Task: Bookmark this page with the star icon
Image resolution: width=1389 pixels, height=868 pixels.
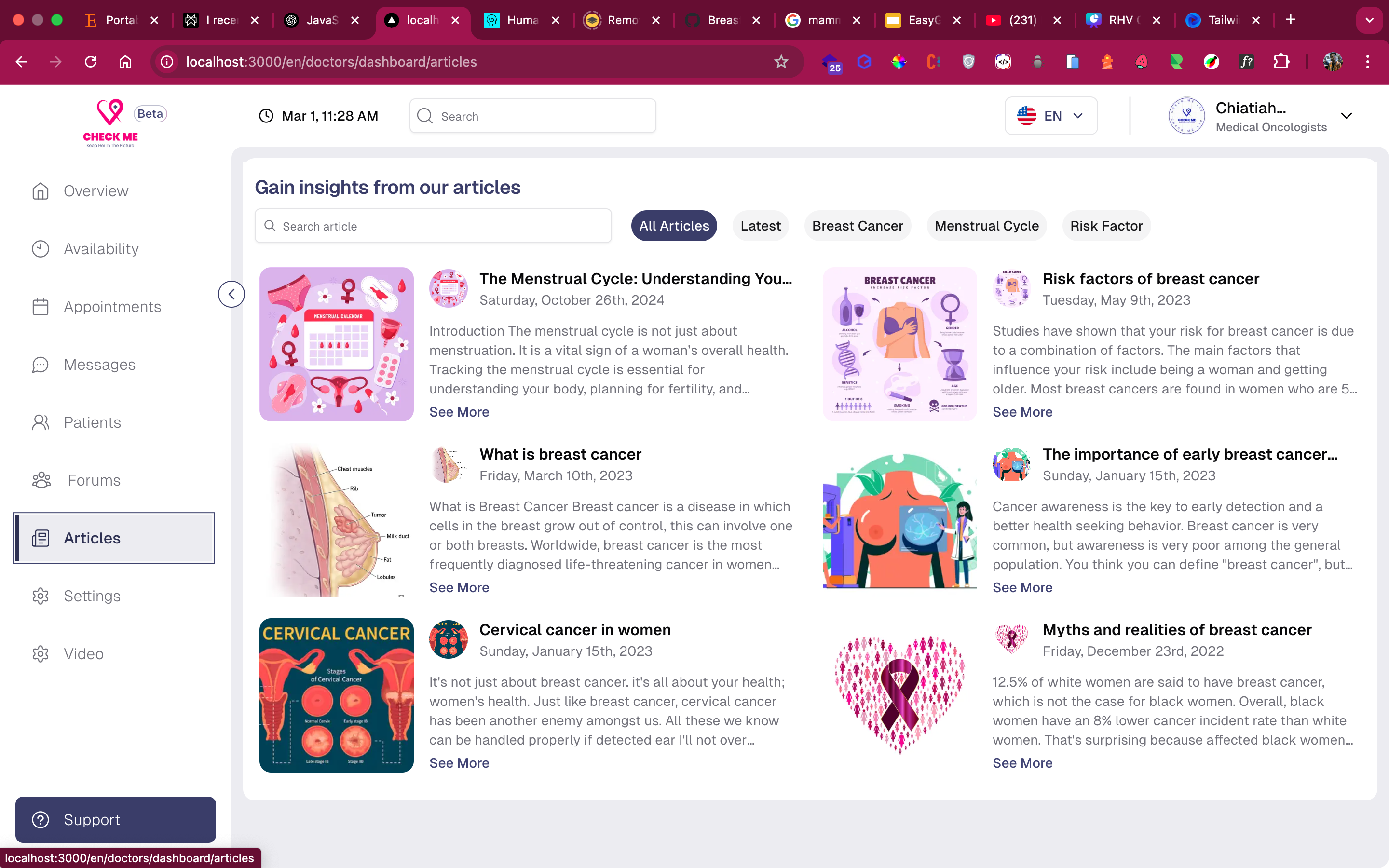Action: pos(781,62)
